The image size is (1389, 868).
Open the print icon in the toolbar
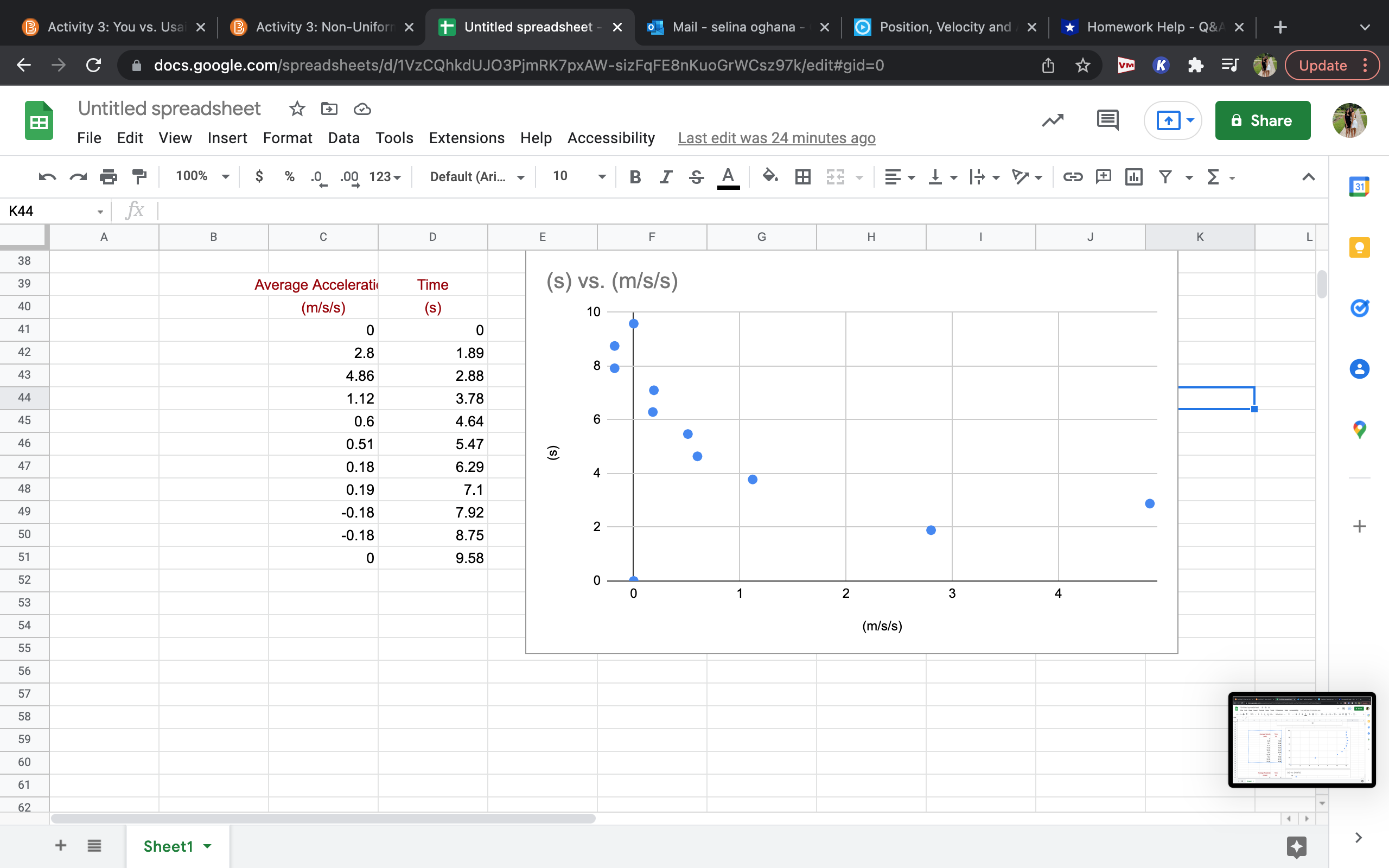tap(109, 177)
